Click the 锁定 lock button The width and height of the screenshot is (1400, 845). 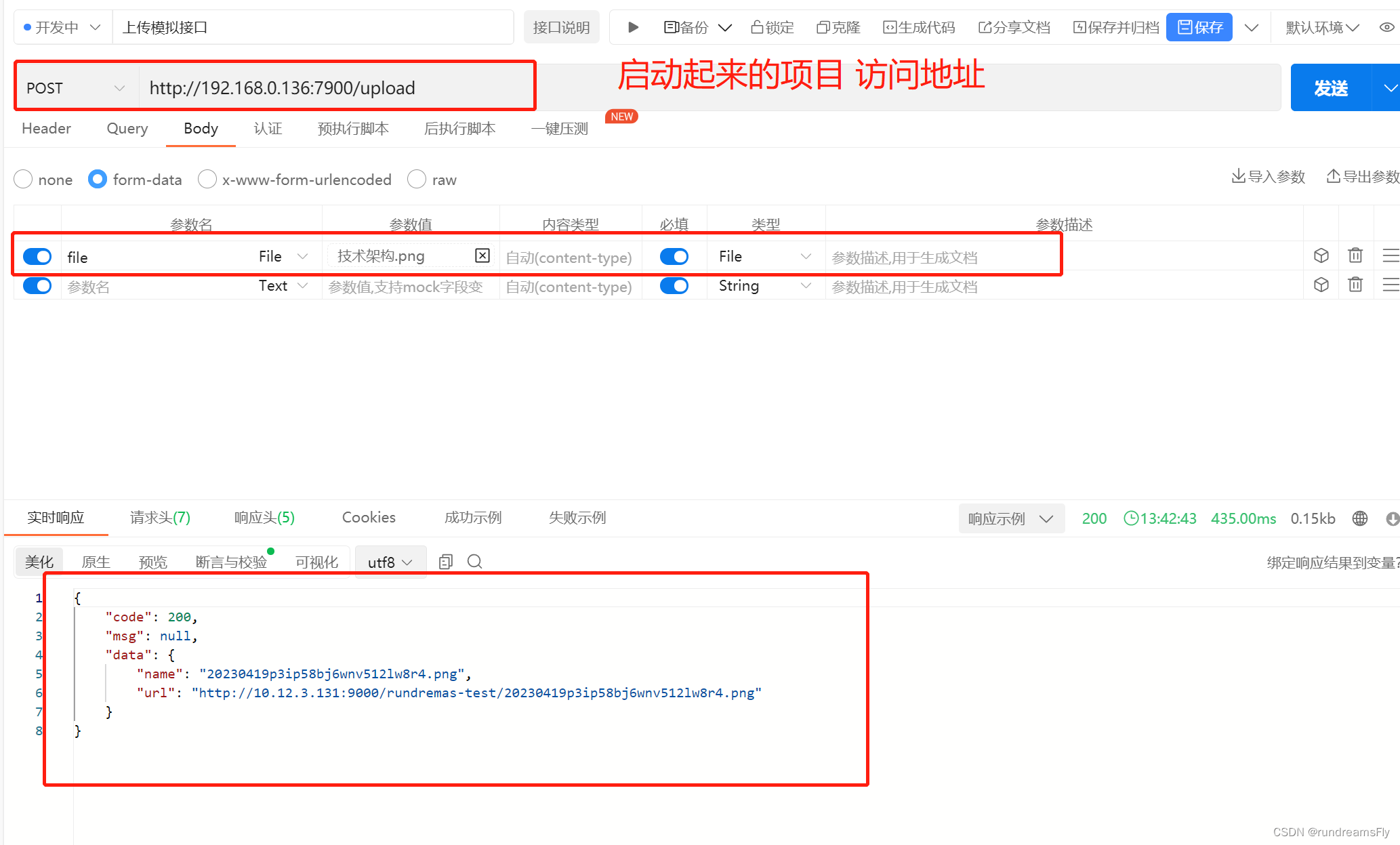(x=773, y=27)
